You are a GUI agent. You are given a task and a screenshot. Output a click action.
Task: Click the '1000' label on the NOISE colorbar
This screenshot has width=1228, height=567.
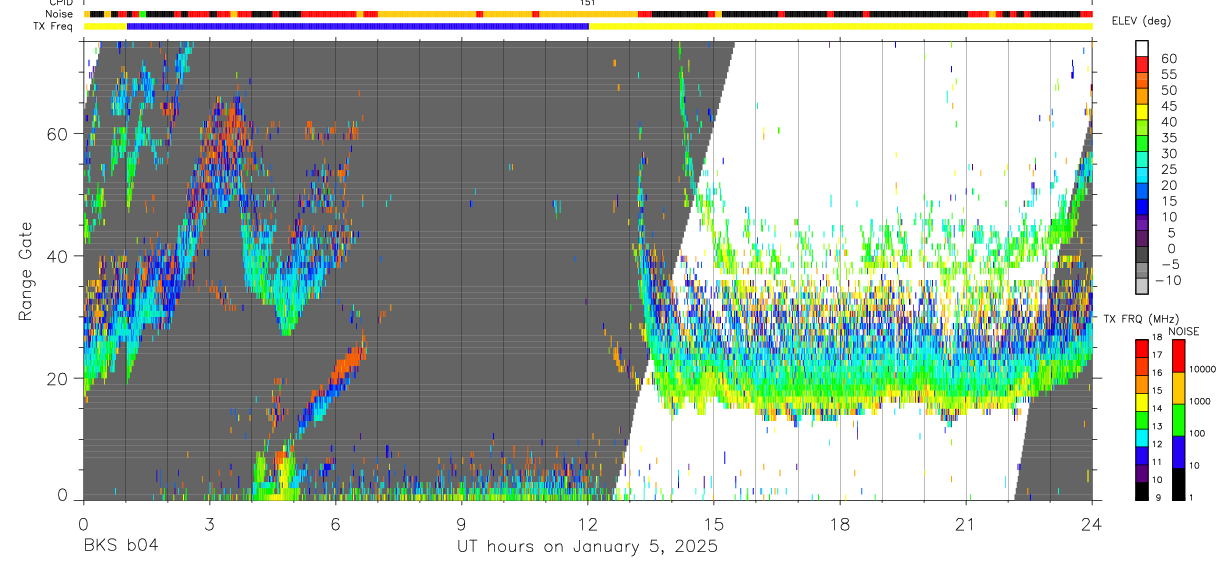tap(1201, 401)
